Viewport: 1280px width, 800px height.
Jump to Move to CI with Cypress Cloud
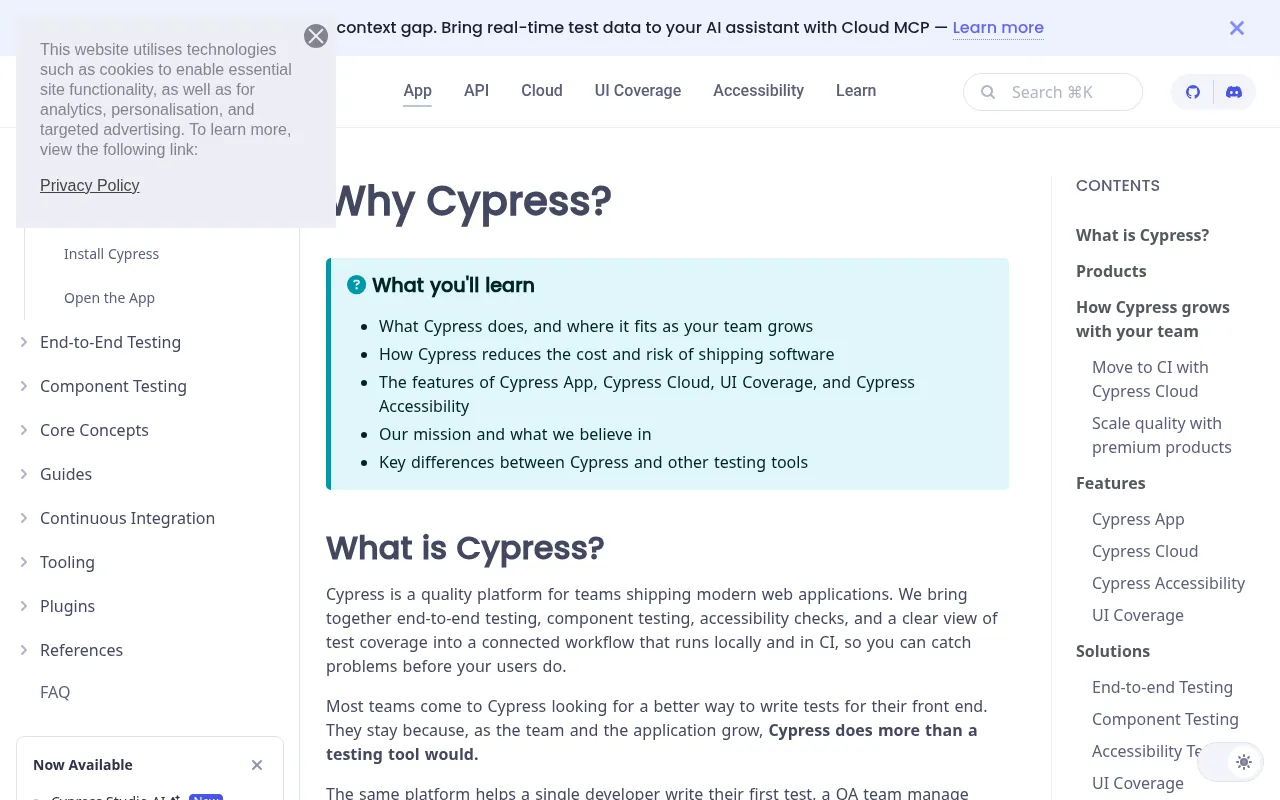point(1150,379)
